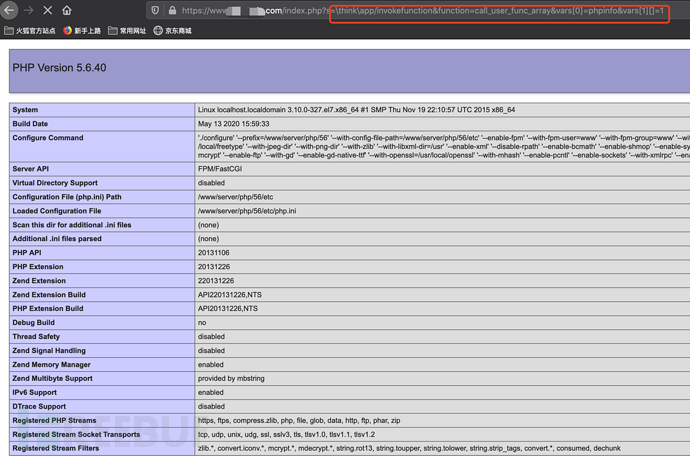The width and height of the screenshot is (690, 456).
Task: Select the Registered PHP Streams label
Action: (x=54, y=421)
